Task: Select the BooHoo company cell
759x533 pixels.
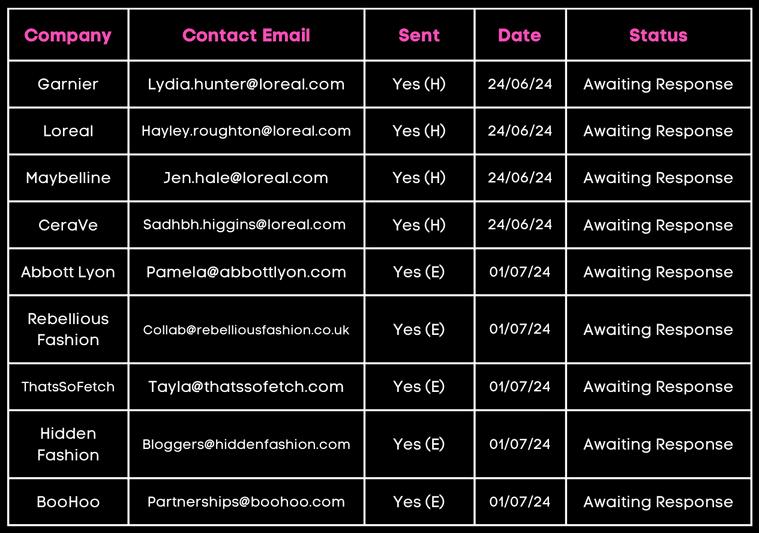Action: [x=68, y=502]
